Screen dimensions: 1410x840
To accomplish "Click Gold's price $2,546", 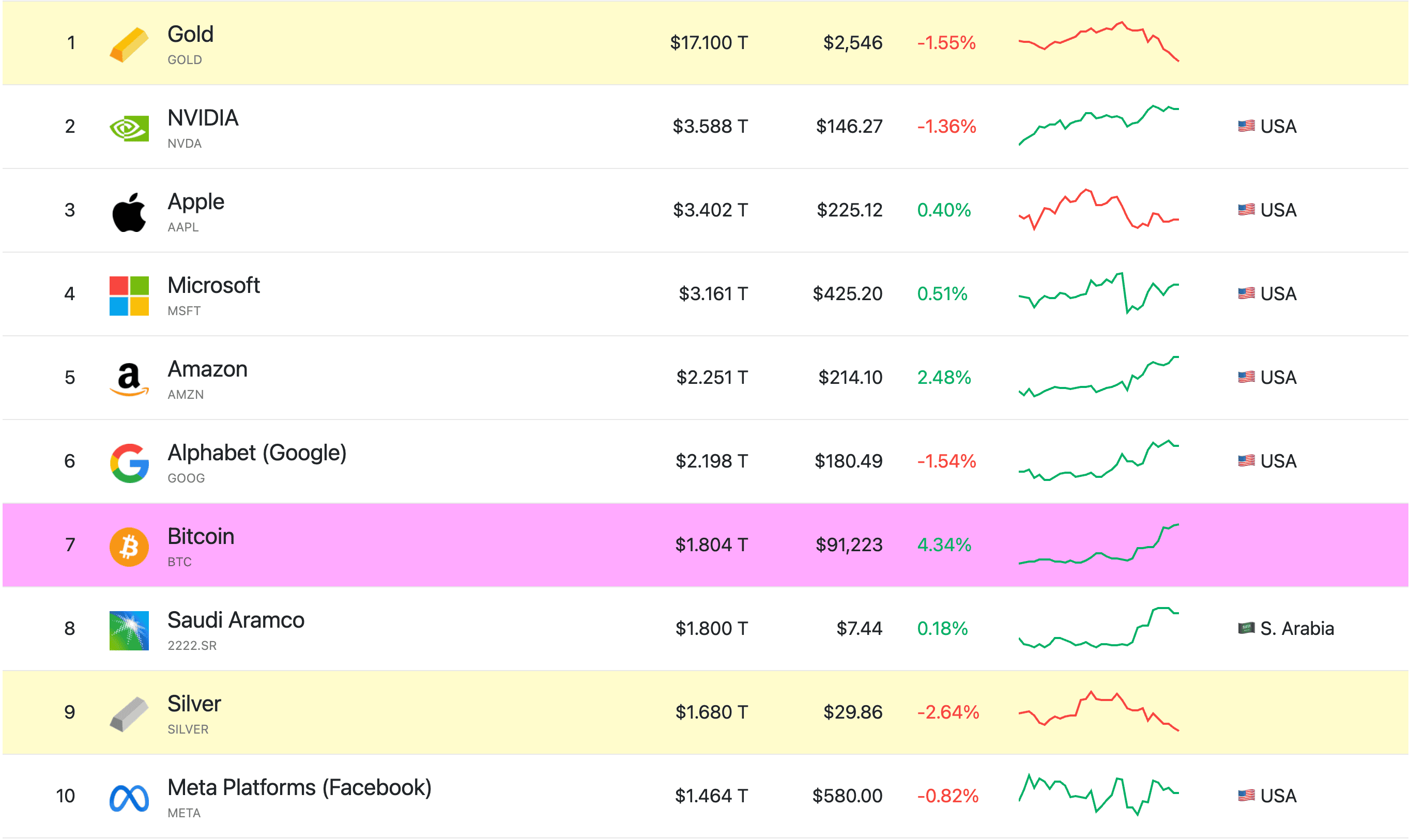I will pyautogui.click(x=853, y=42).
